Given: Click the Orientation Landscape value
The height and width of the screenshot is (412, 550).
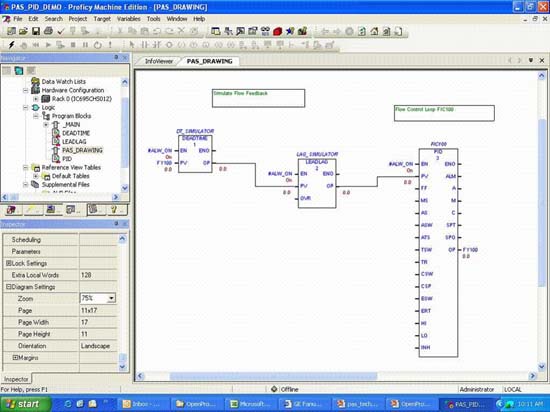Looking at the screenshot, I should (x=98, y=346).
